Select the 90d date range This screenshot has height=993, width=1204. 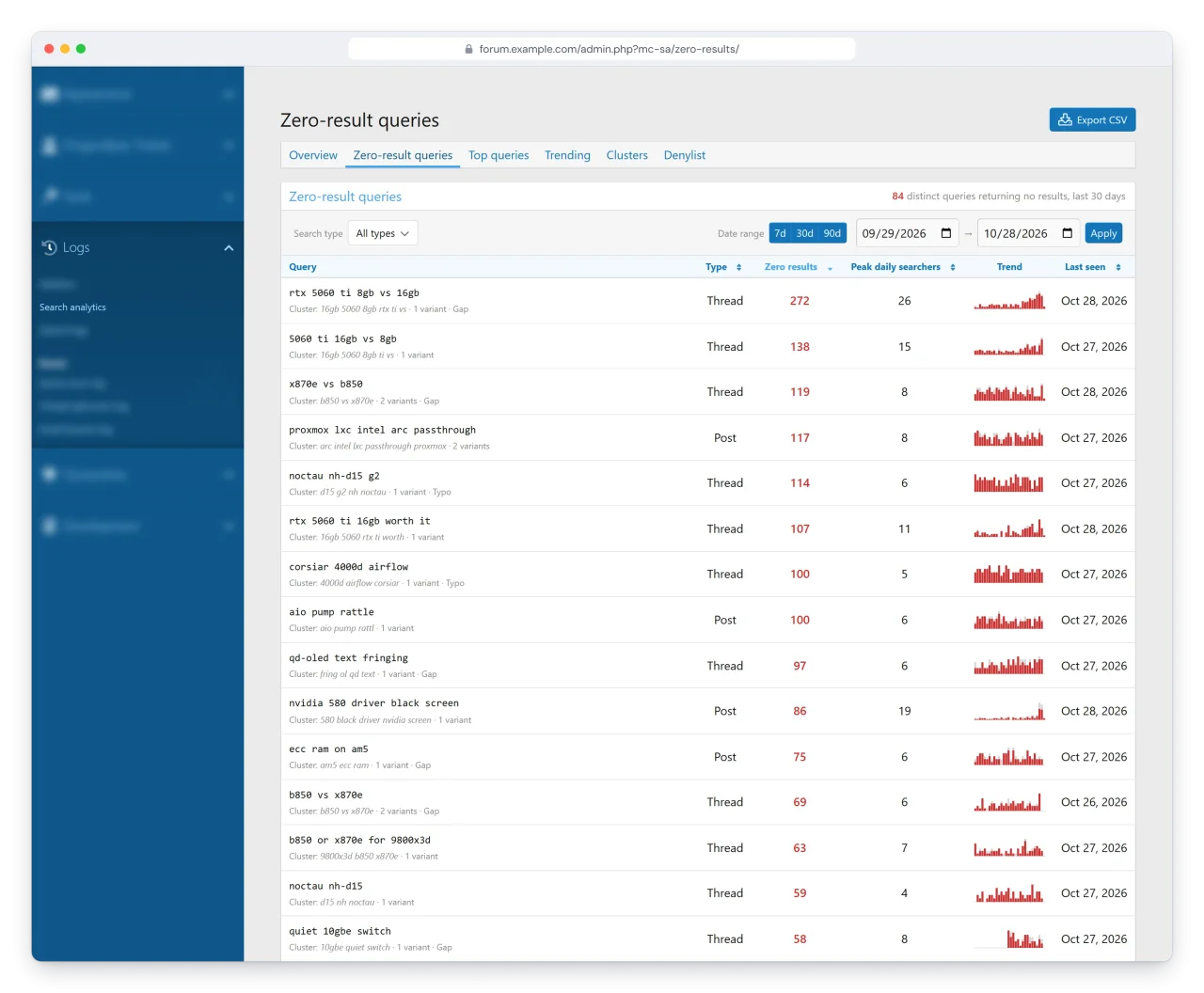pos(832,233)
